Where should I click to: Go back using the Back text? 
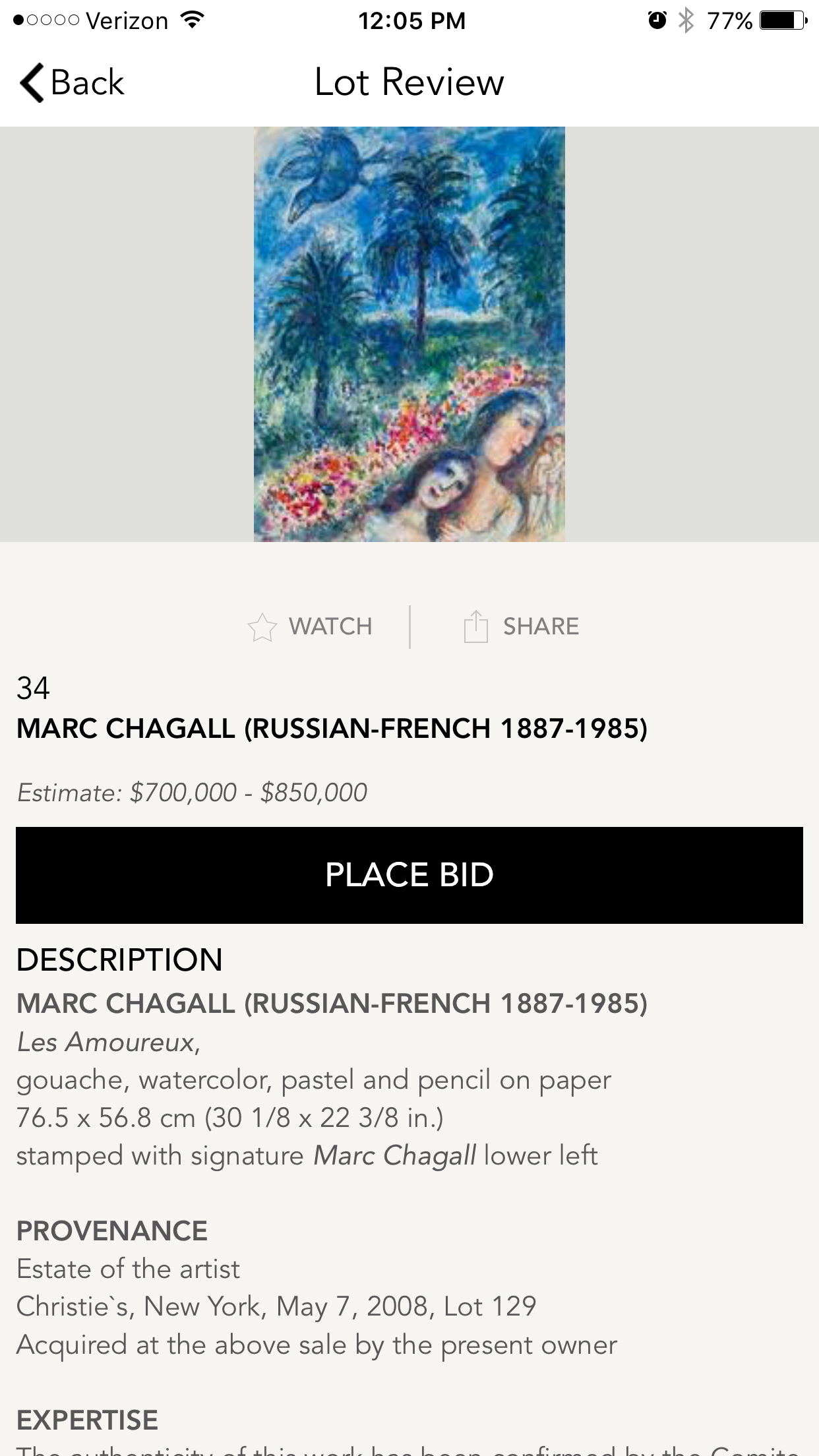pos(87,83)
